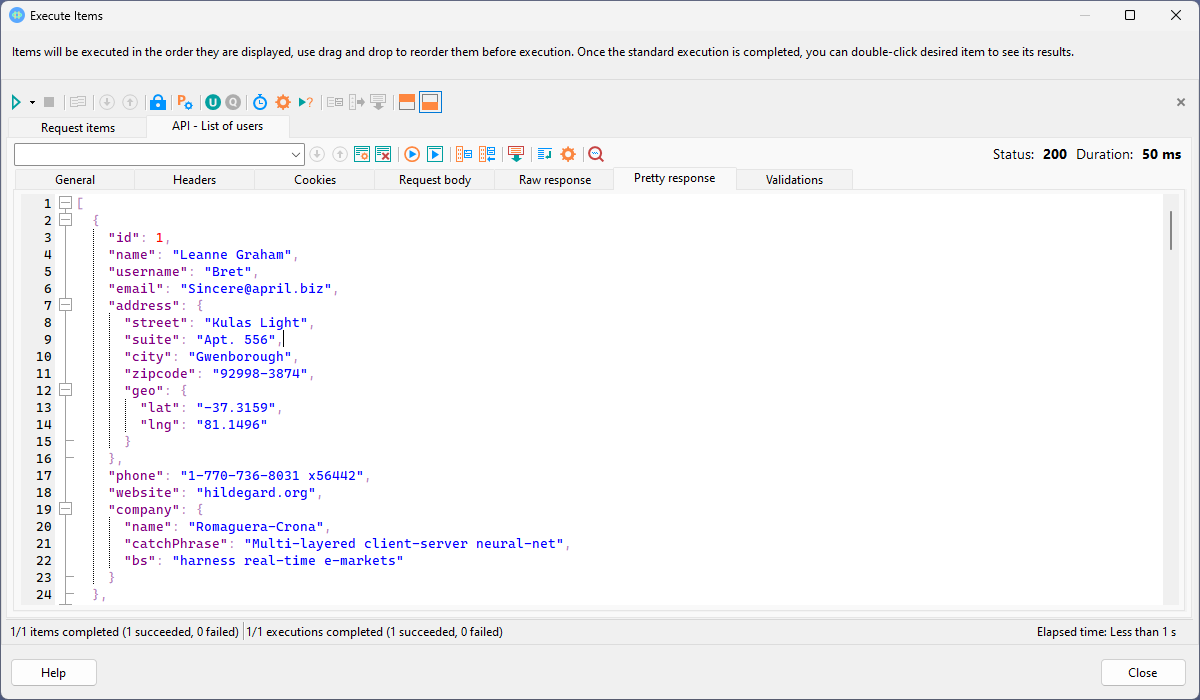Click the orange circular play icon
The height and width of the screenshot is (700, 1200).
click(411, 154)
